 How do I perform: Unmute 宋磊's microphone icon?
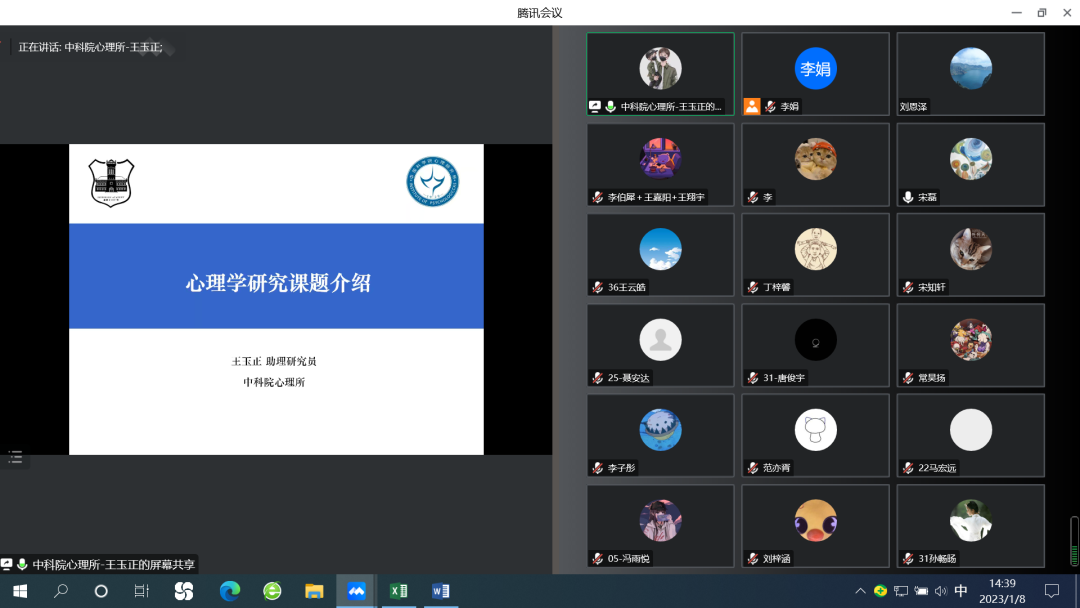906,196
